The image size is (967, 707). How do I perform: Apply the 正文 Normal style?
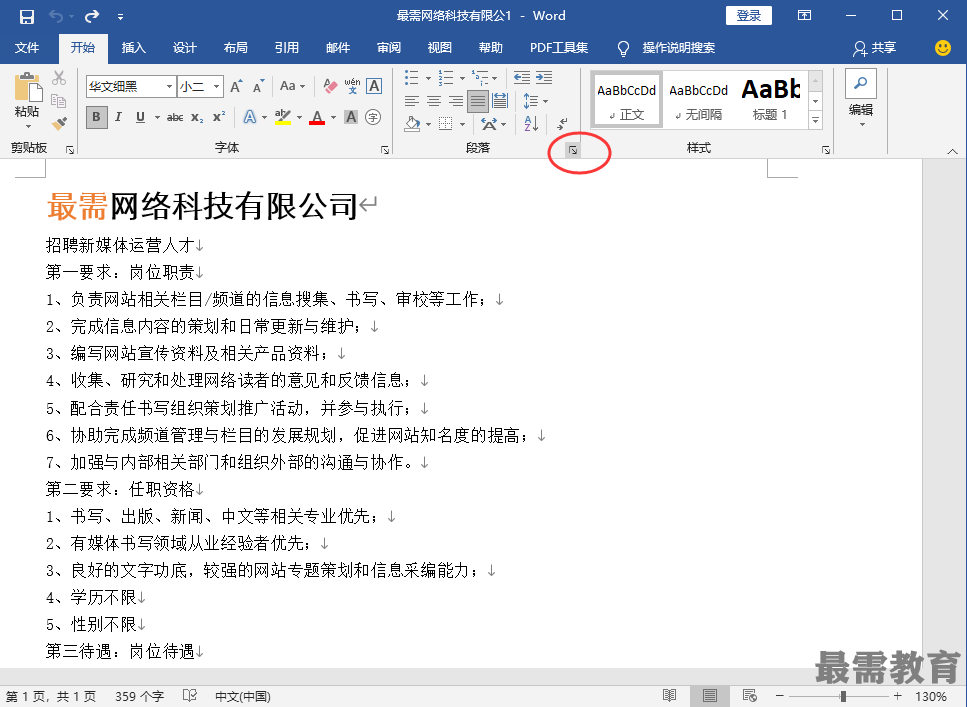(627, 99)
